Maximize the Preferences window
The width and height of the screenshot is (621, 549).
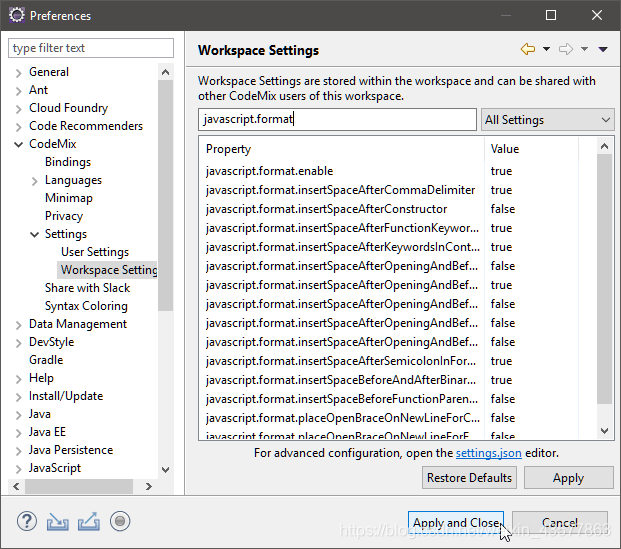(x=551, y=15)
